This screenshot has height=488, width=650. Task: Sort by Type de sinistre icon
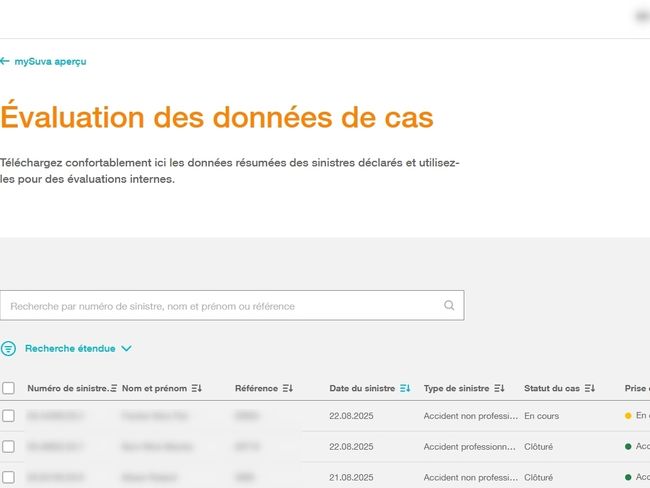[x=499, y=388]
